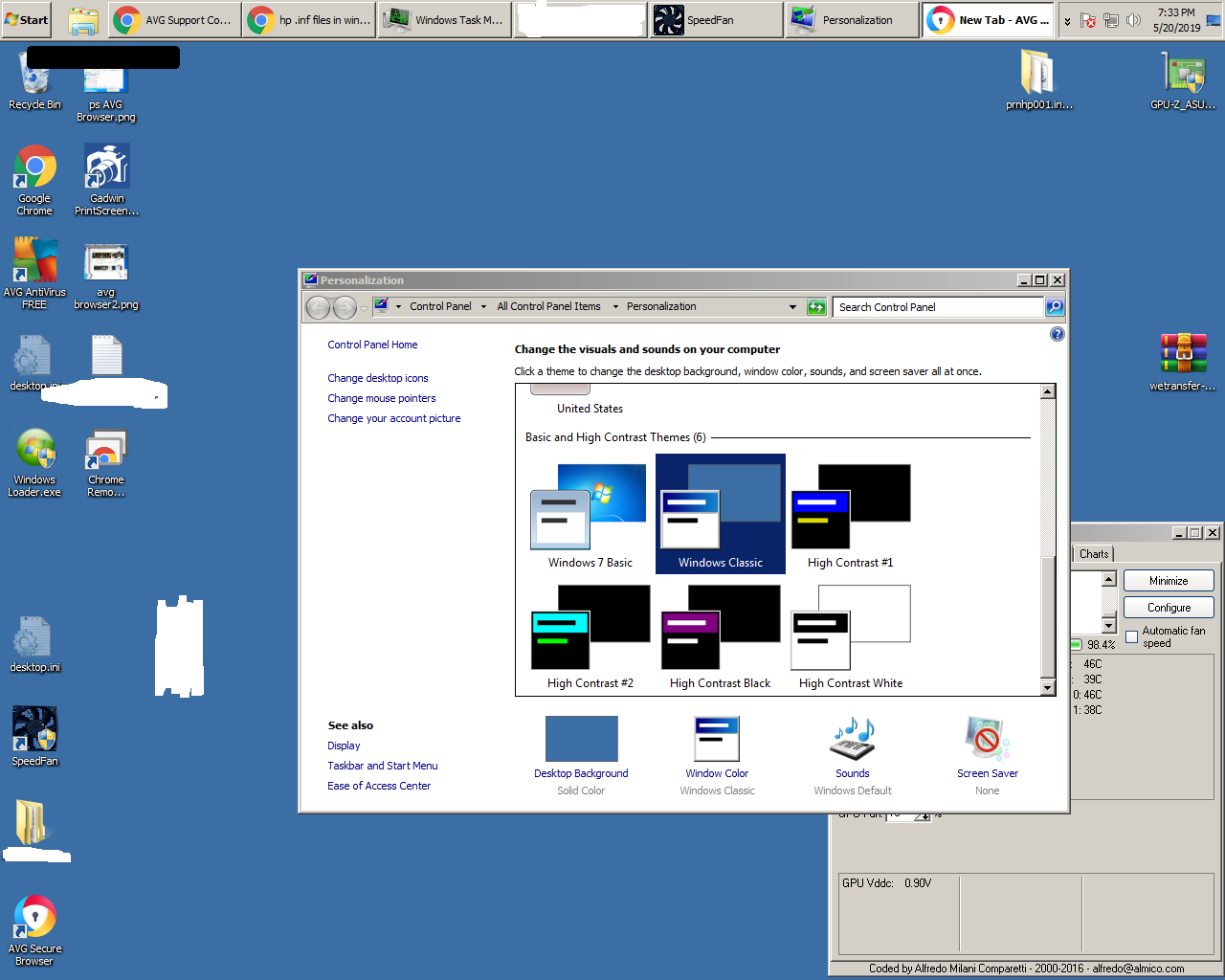Select the Windows Classic theme
Viewport: 1225px width, 980px height.
tap(720, 515)
